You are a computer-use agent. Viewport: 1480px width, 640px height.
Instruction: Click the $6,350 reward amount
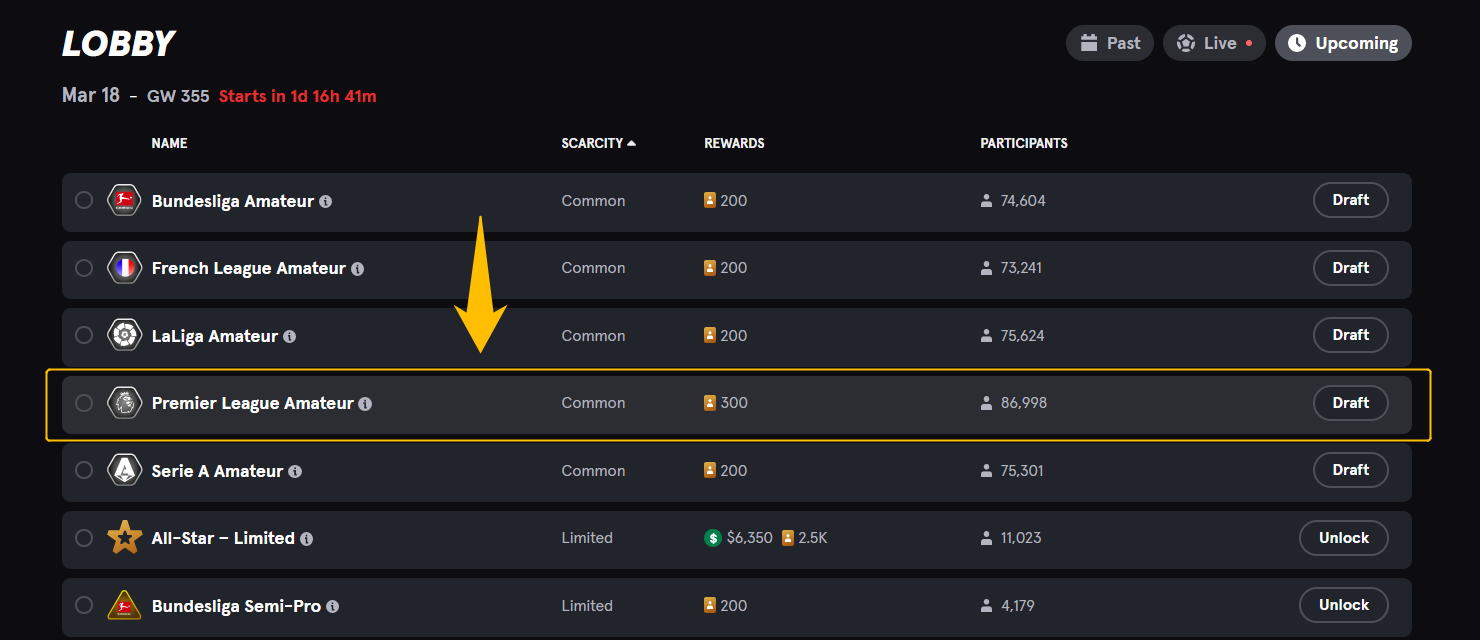(750, 538)
